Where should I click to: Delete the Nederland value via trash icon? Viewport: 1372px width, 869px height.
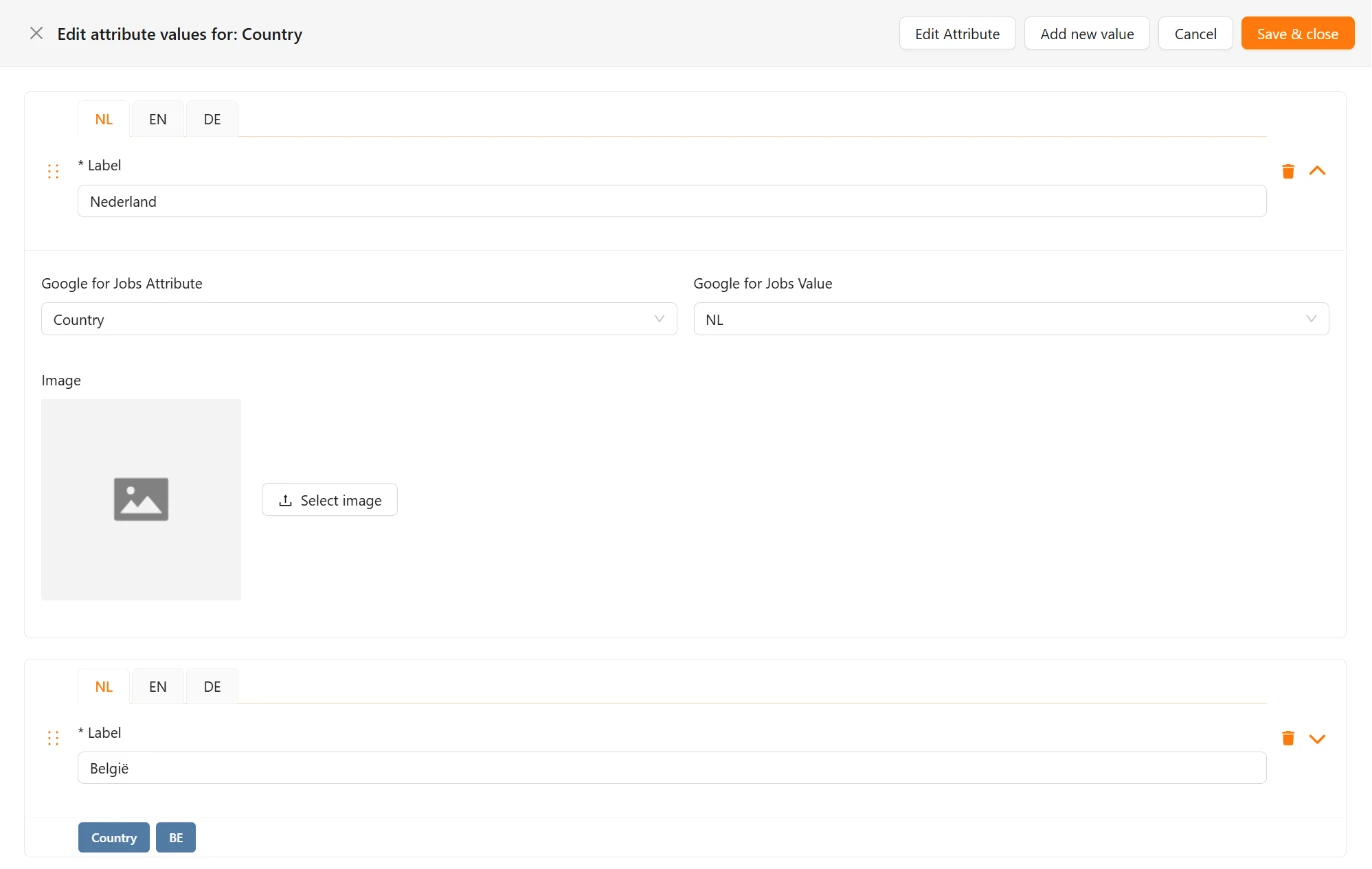[x=1288, y=171]
